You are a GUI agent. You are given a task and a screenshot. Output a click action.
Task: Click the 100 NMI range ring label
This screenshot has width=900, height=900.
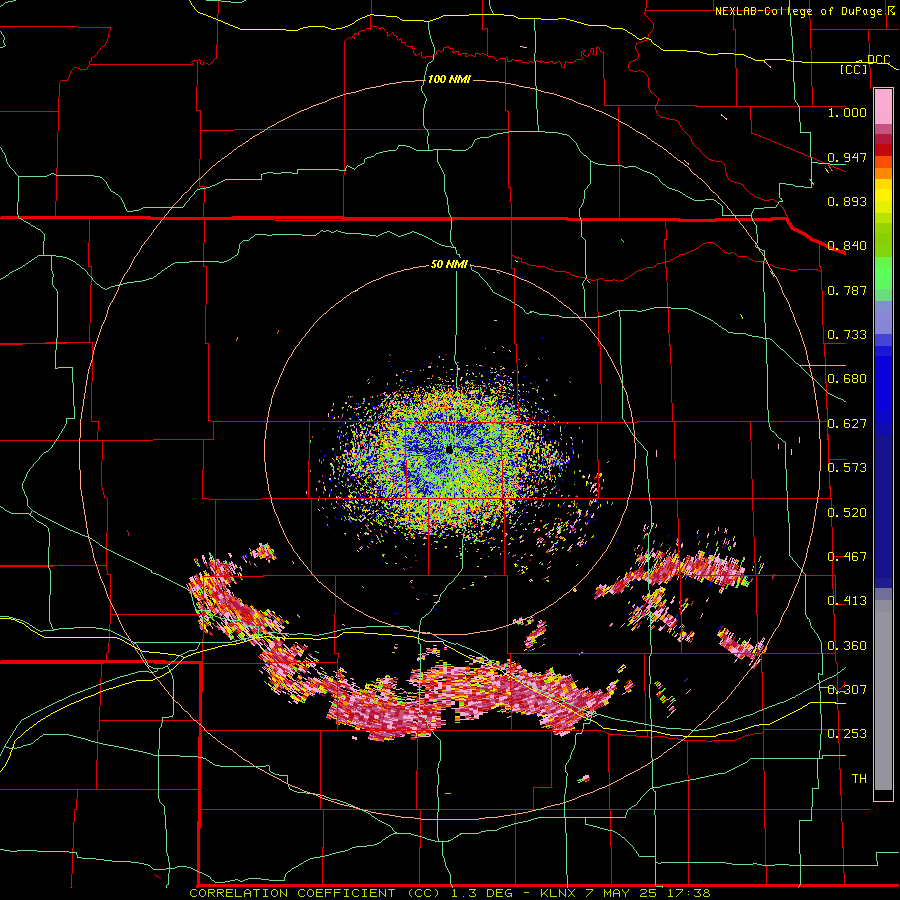(449, 79)
